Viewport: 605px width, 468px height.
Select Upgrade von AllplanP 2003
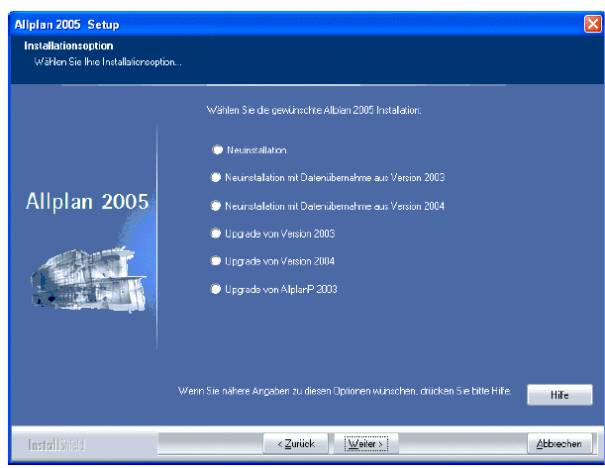216,289
